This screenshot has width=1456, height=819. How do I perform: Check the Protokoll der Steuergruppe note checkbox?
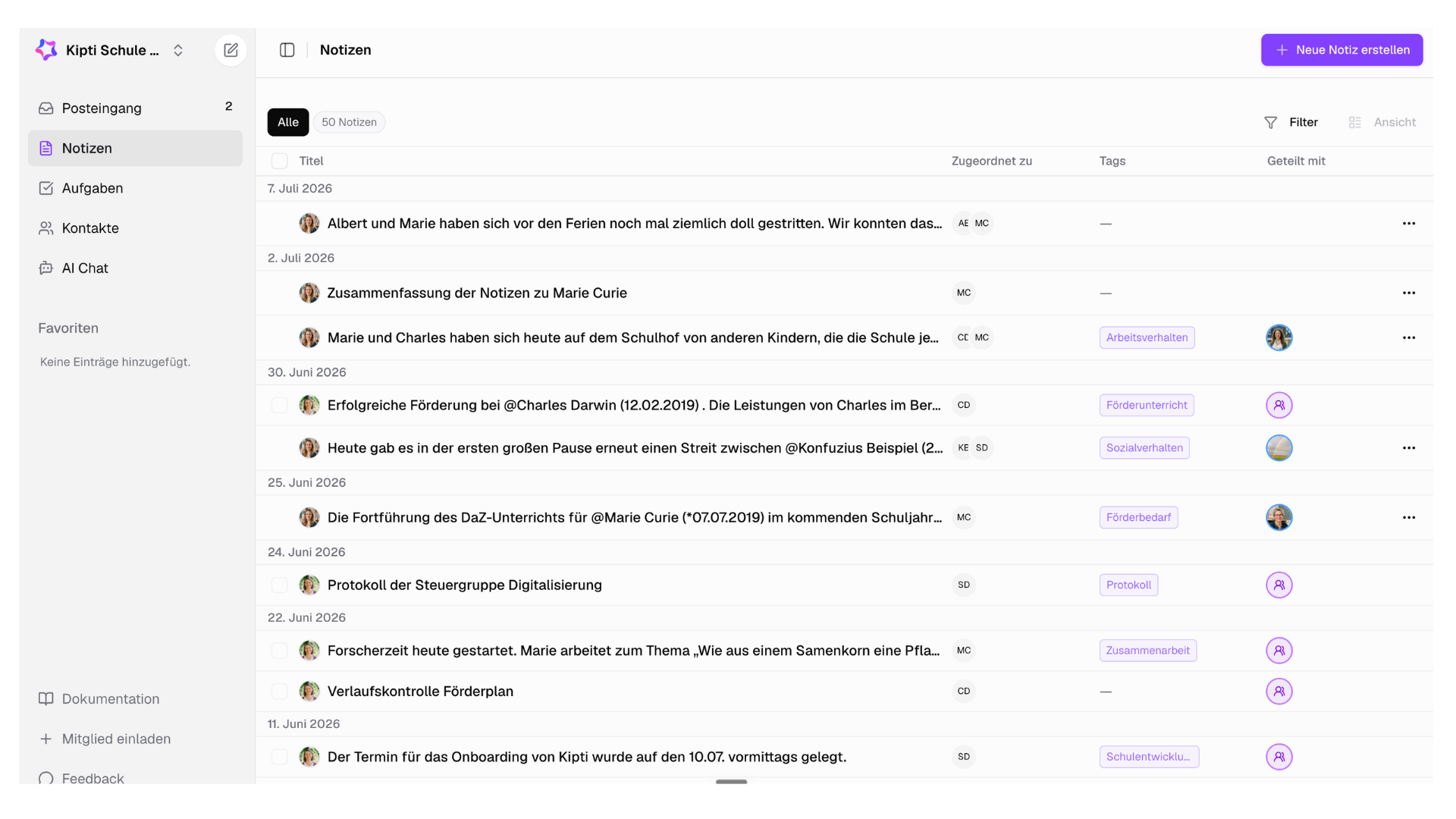(280, 585)
